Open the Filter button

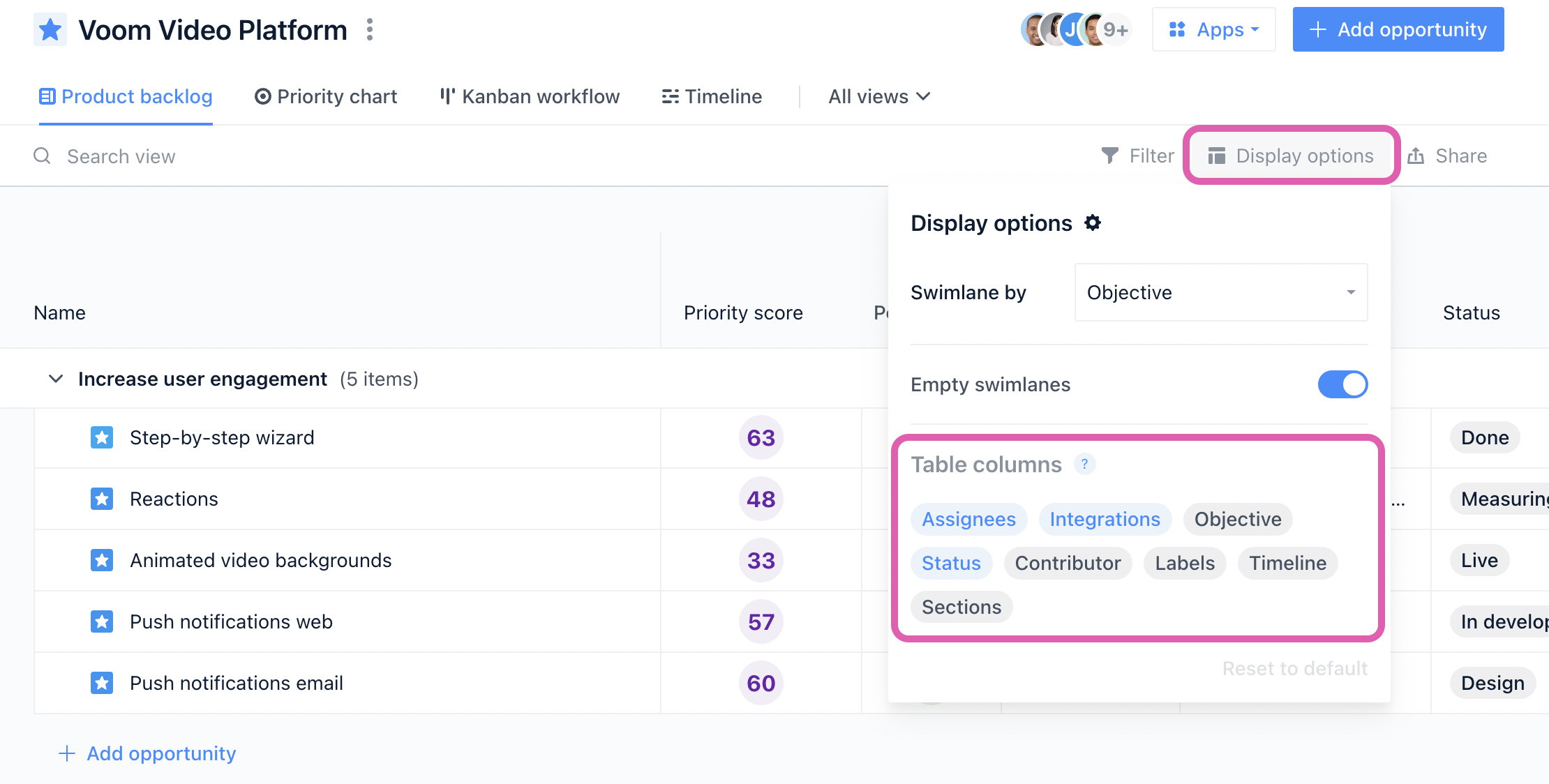pyautogui.click(x=1137, y=156)
